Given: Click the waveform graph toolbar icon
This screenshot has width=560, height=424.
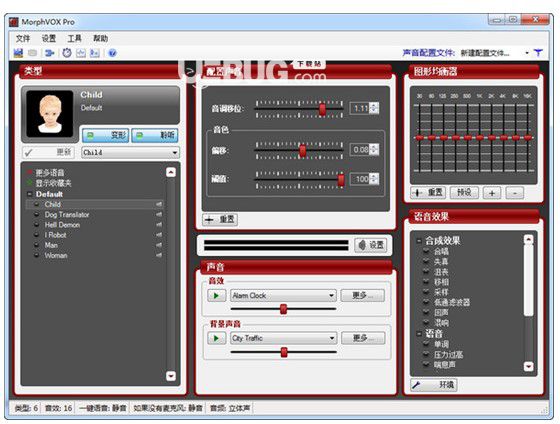Looking at the screenshot, I should tap(81, 53).
